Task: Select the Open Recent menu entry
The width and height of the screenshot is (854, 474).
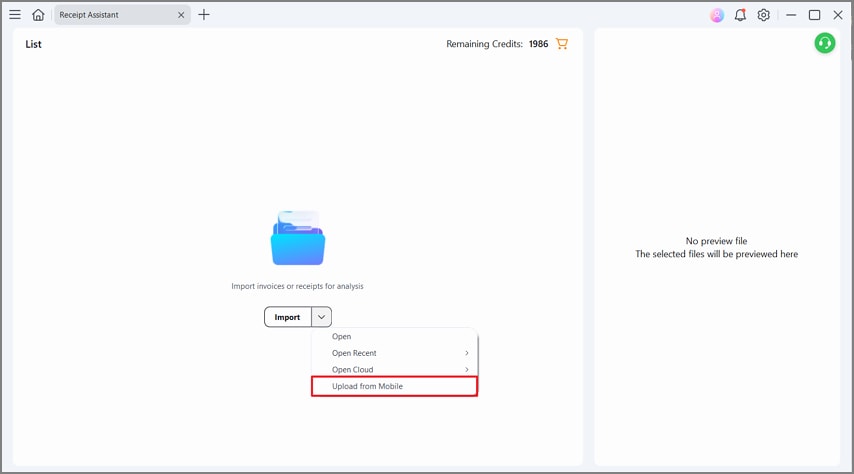Action: click(394, 353)
